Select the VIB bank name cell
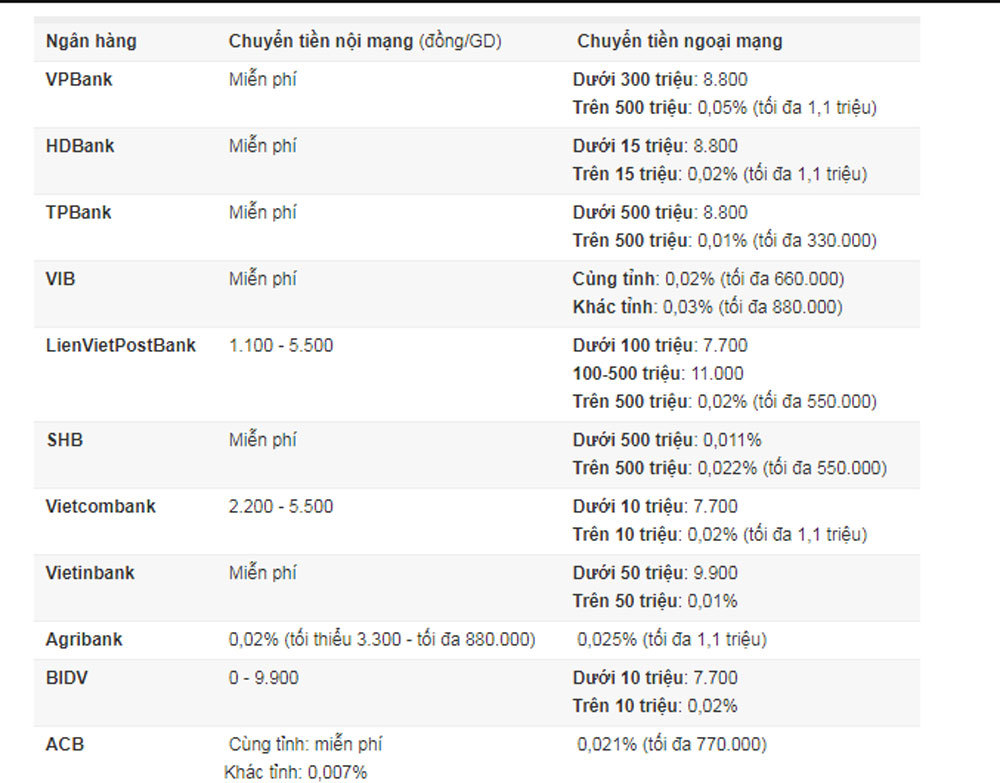Viewport: 1000px width, 783px height. pos(60,279)
